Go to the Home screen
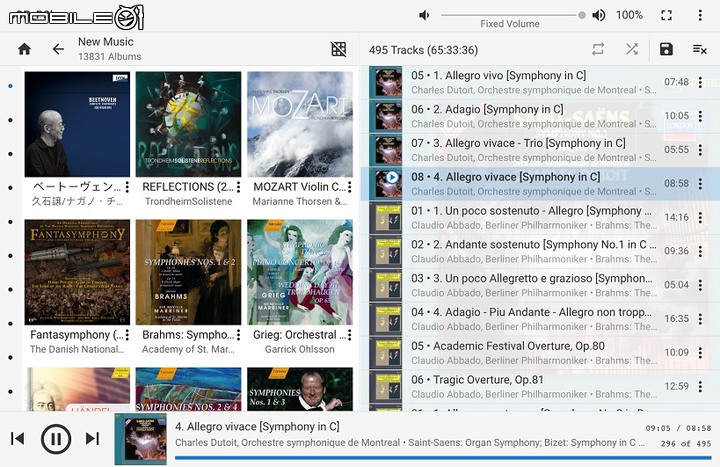Image resolution: width=720 pixels, height=467 pixels. (x=24, y=49)
